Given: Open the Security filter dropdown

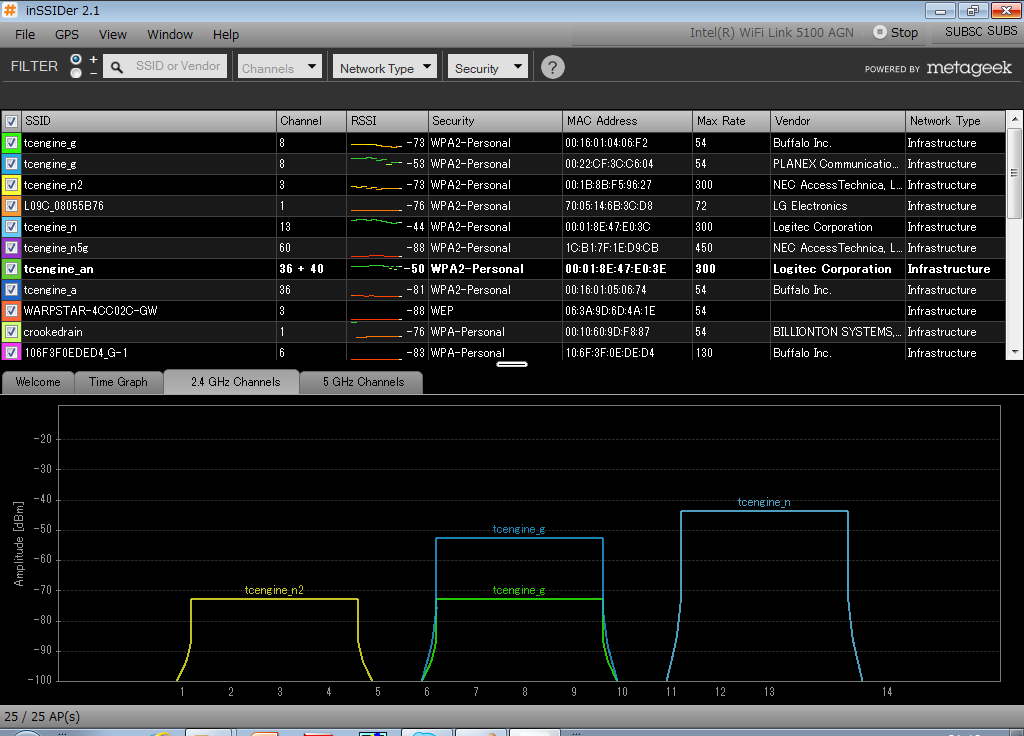Looking at the screenshot, I should coord(488,67).
